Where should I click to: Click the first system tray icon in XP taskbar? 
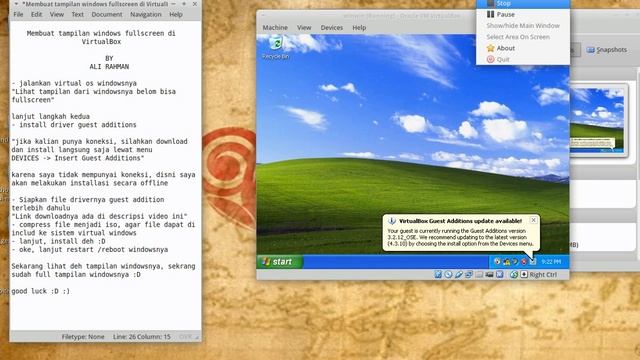497,262
